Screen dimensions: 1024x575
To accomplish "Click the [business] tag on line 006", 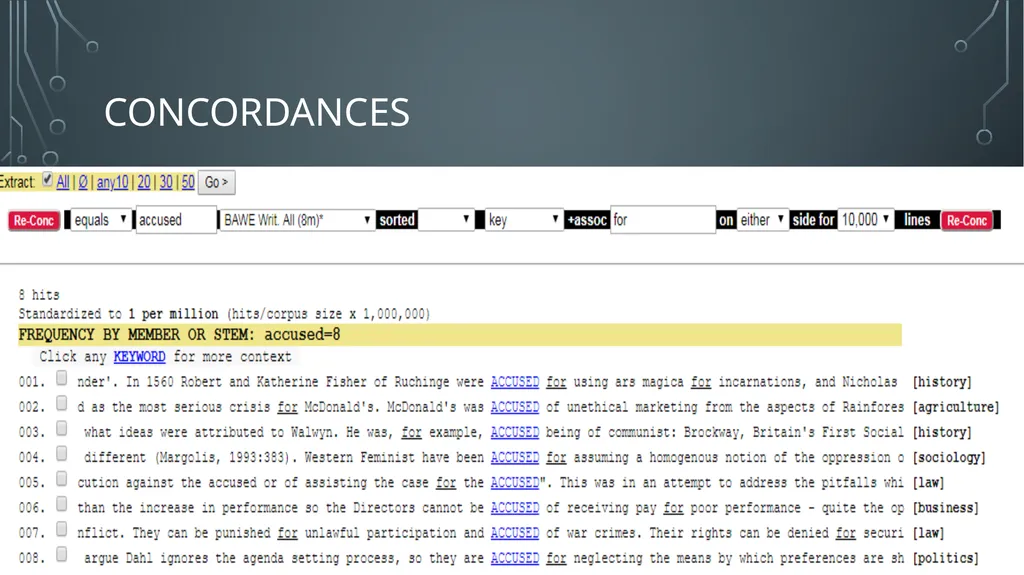I will point(946,508).
